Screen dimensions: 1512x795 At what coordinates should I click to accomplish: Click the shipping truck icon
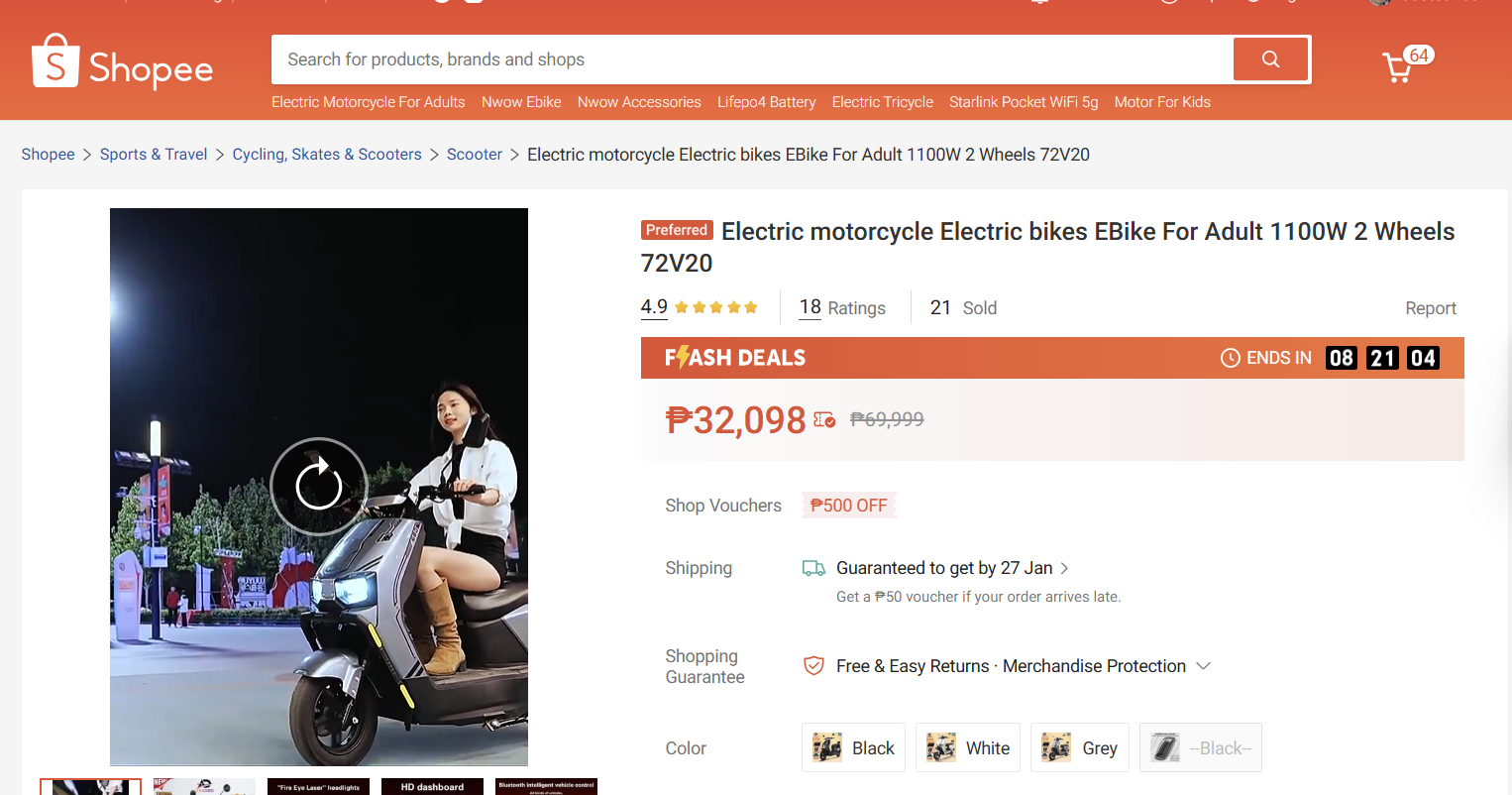(813, 568)
